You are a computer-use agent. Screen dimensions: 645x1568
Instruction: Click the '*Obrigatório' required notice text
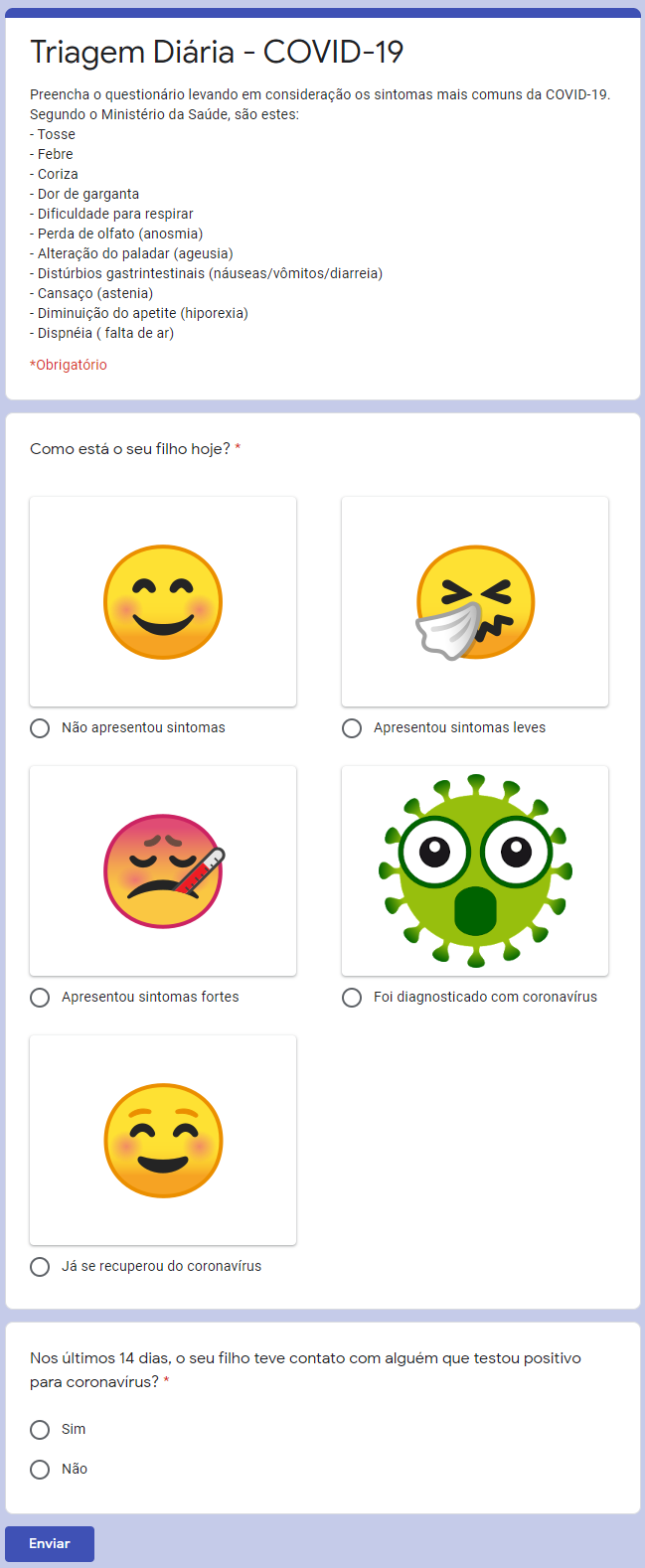point(69,365)
